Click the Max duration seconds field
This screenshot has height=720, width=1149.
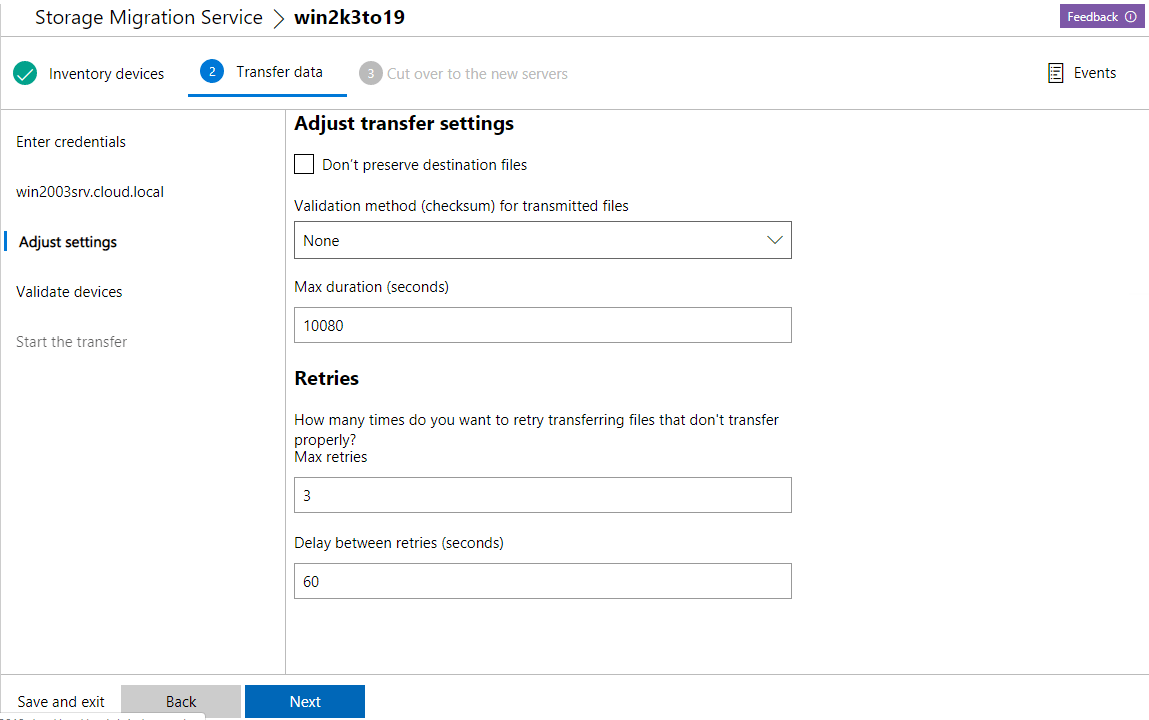542,325
